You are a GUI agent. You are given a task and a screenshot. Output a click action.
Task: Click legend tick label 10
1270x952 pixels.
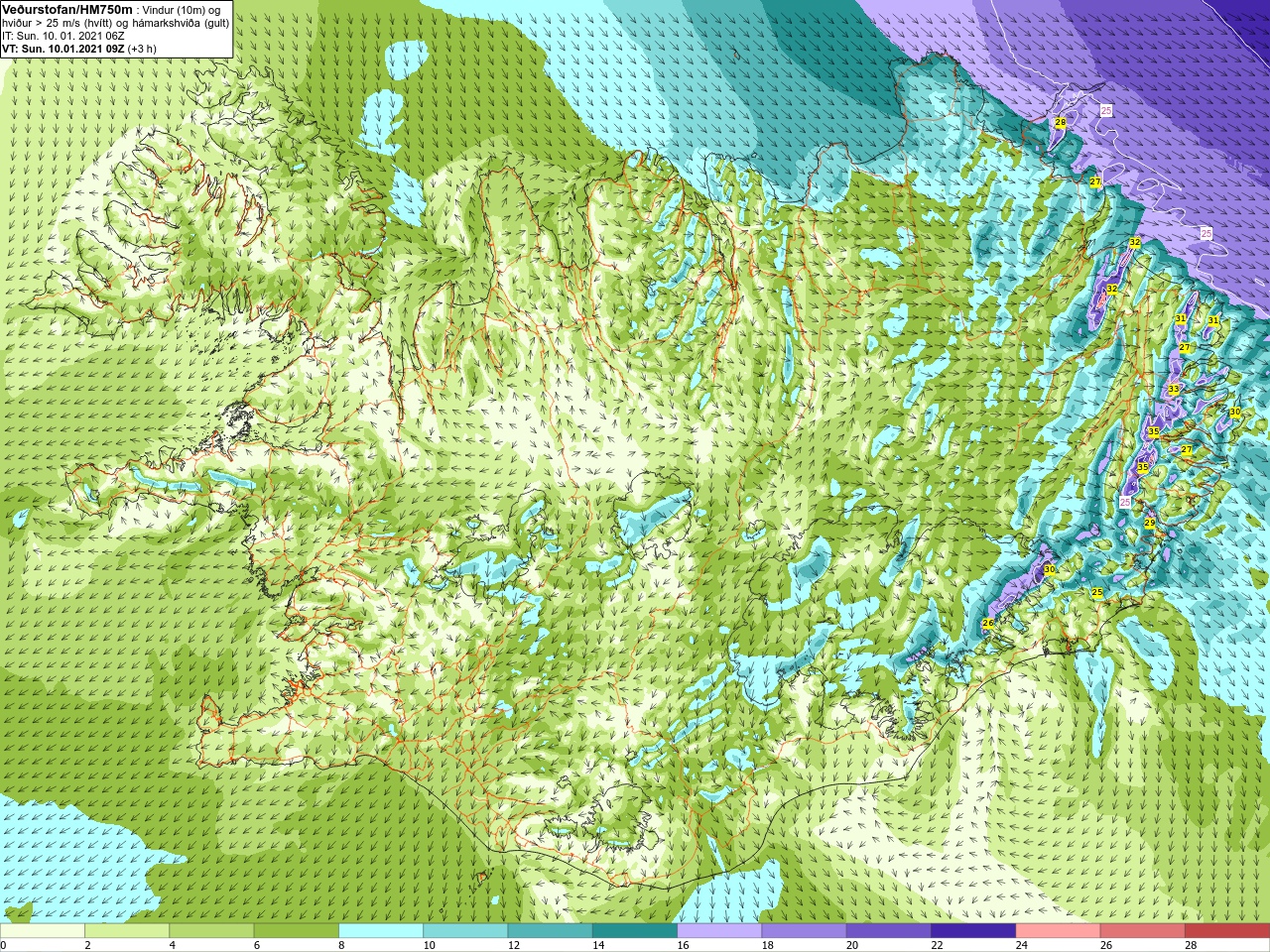(x=429, y=945)
